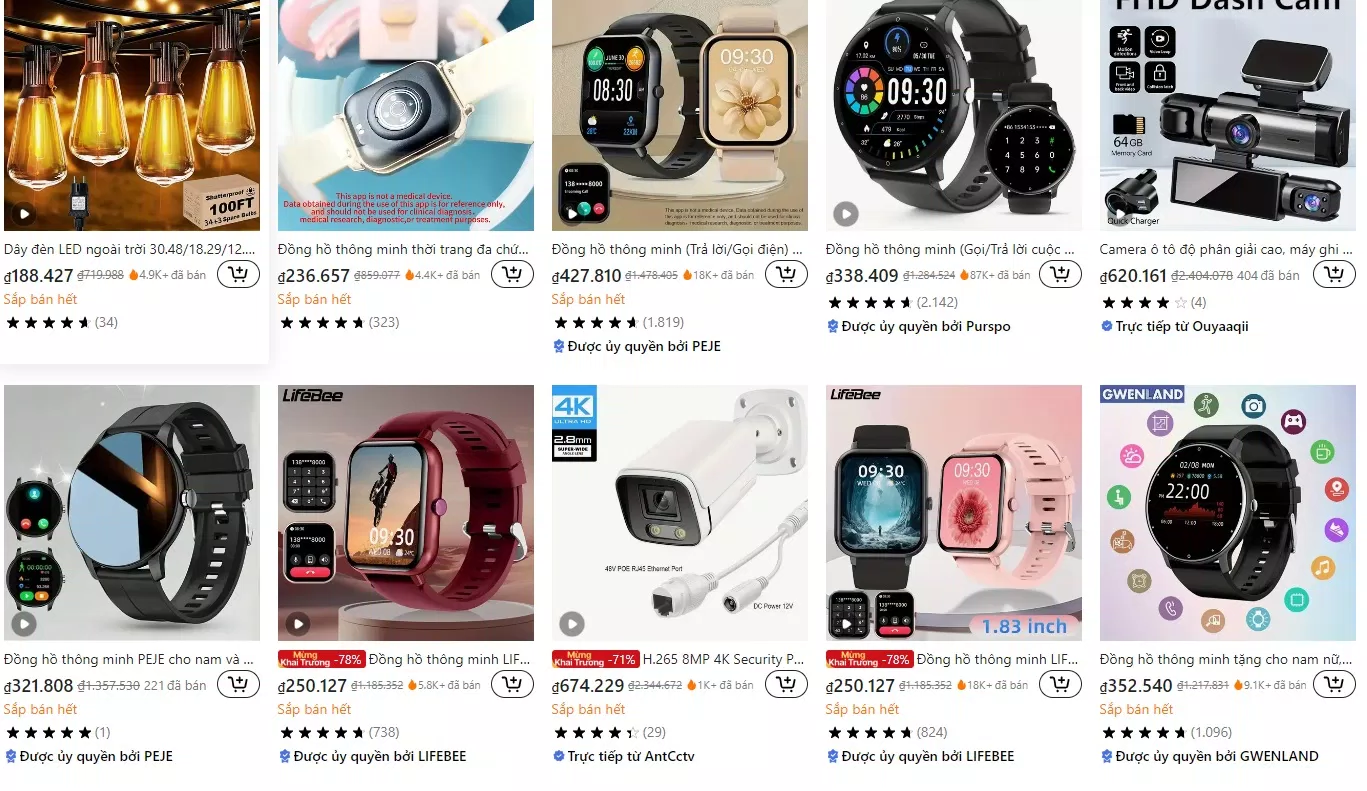Image resolution: width=1367 pixels, height=791 pixels.
Task: Play the 4K security camera video
Action: [572, 624]
